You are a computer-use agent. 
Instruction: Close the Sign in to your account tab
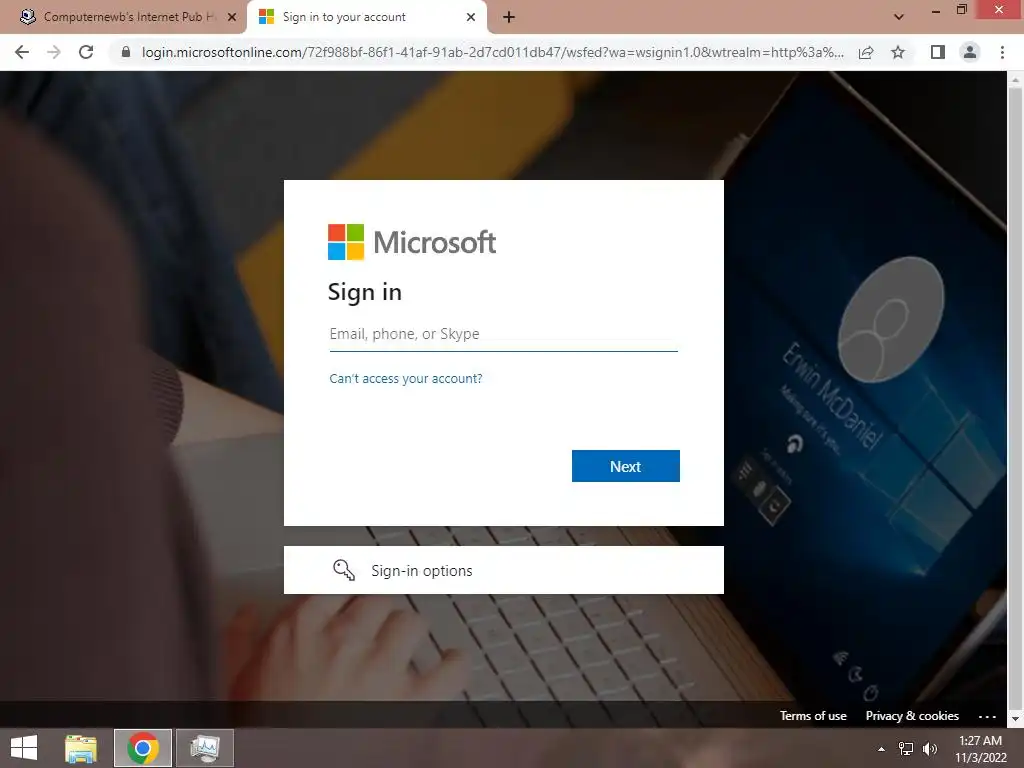(x=471, y=17)
